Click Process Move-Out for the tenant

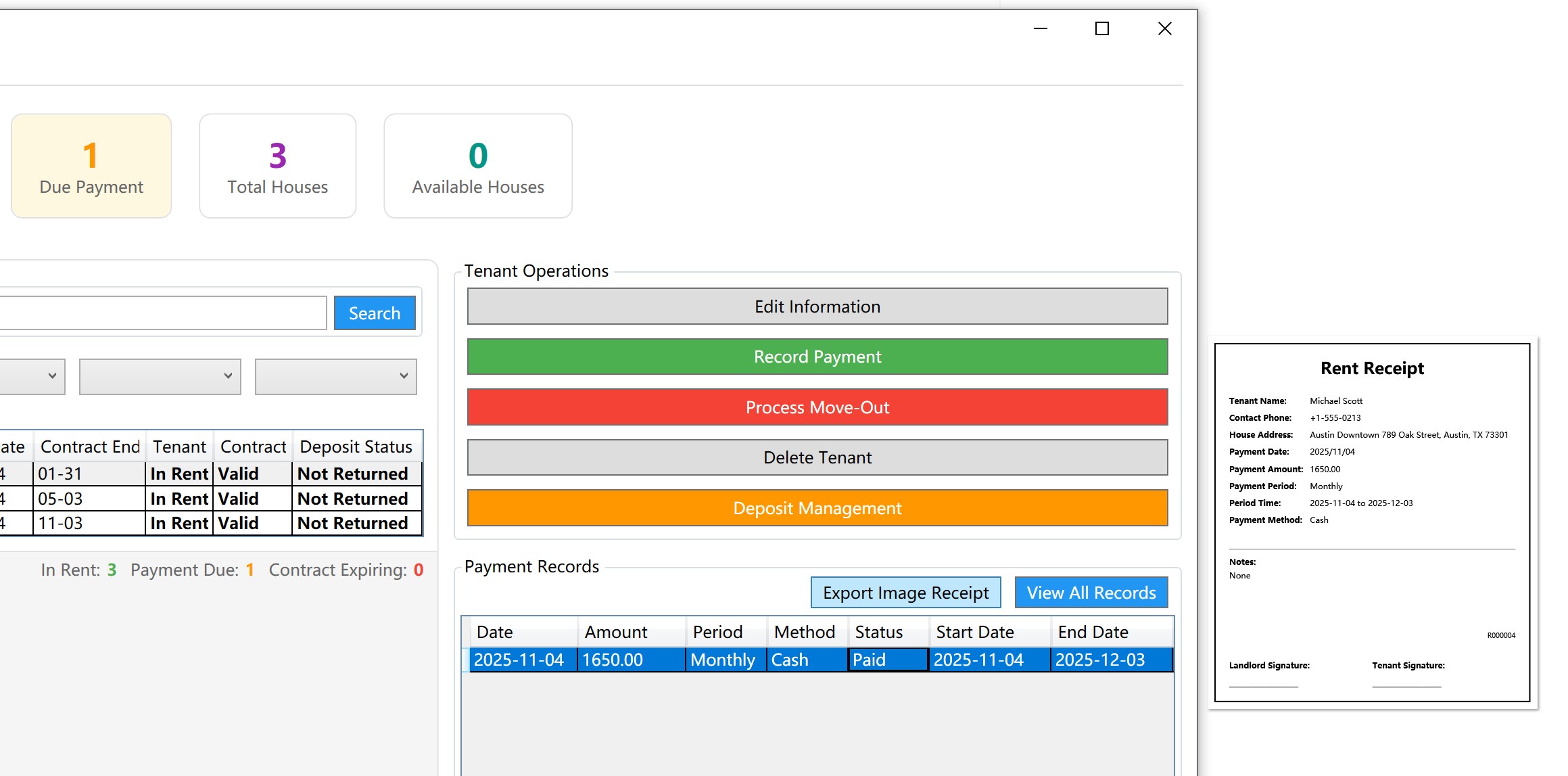pyautogui.click(x=817, y=407)
